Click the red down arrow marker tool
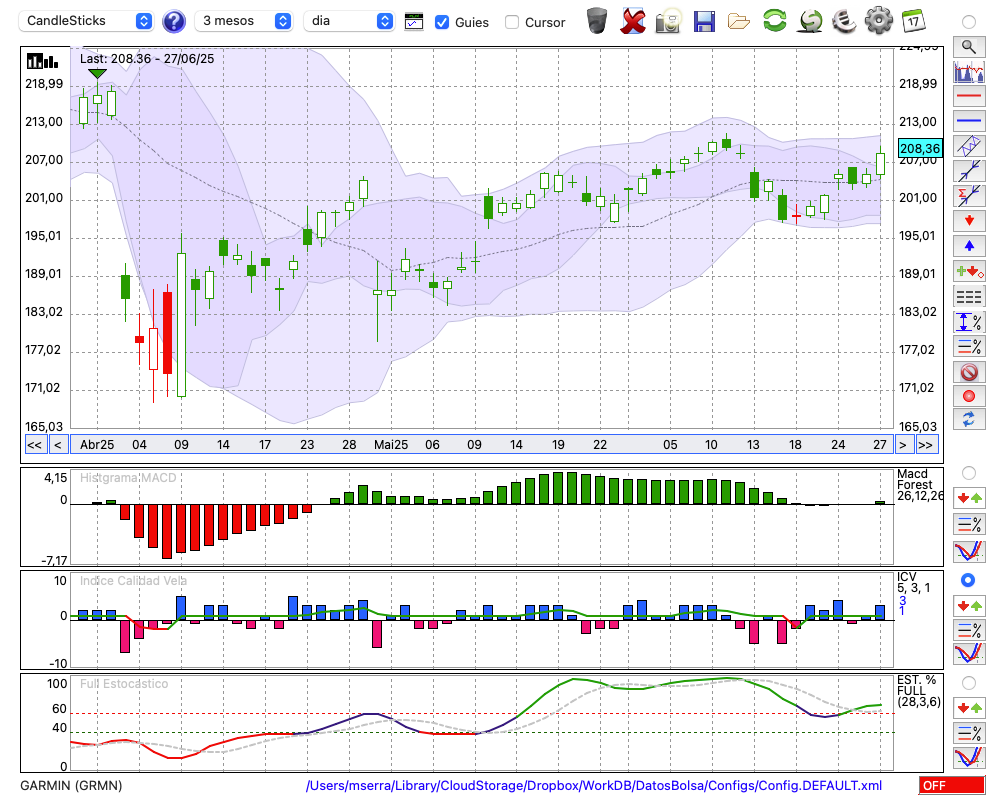 [x=969, y=221]
